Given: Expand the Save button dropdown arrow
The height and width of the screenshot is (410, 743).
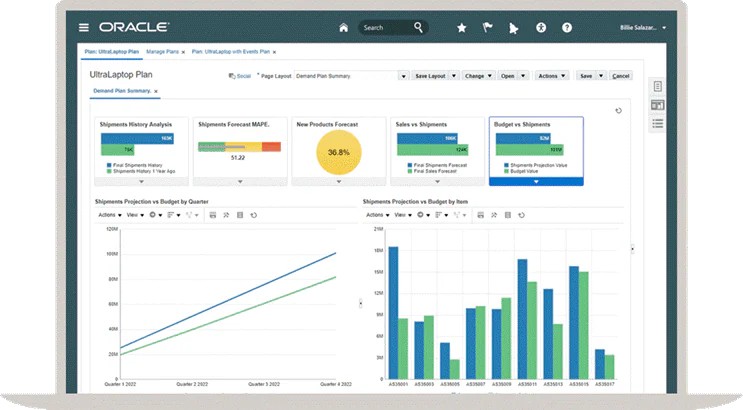Looking at the screenshot, I should (600, 76).
